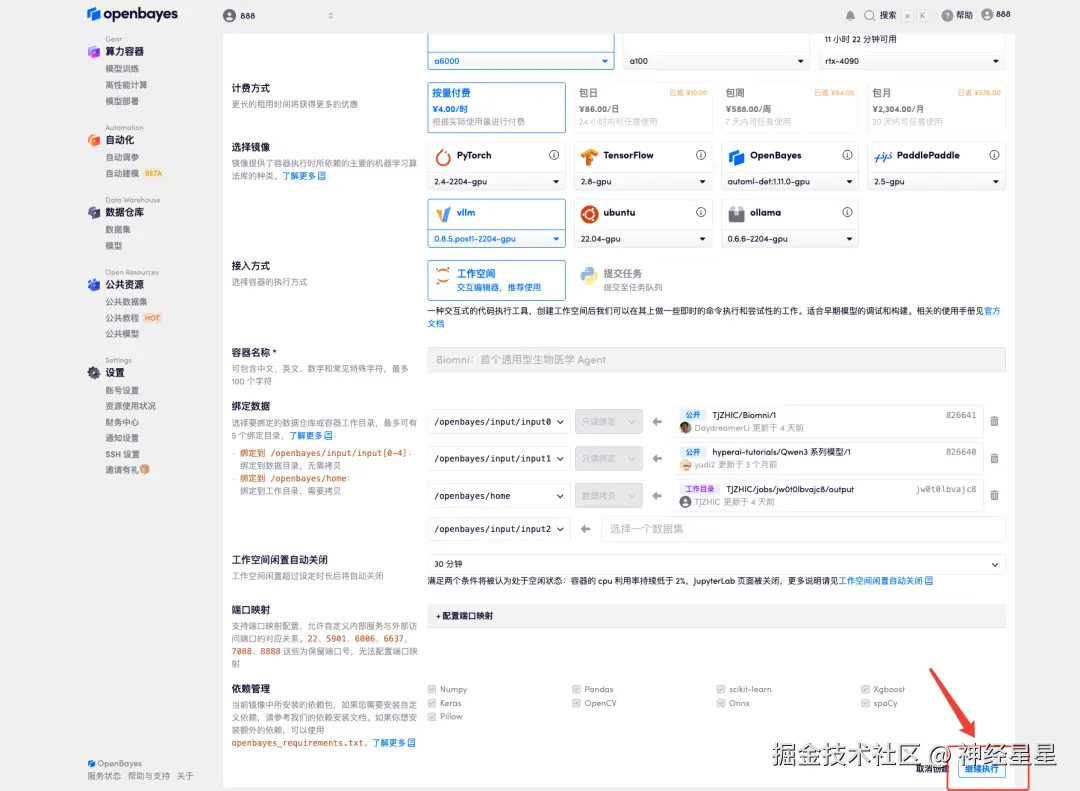The width and height of the screenshot is (1080, 791).
Task: Click the 选择一个数据集 field
Action: pyautogui.click(x=803, y=529)
